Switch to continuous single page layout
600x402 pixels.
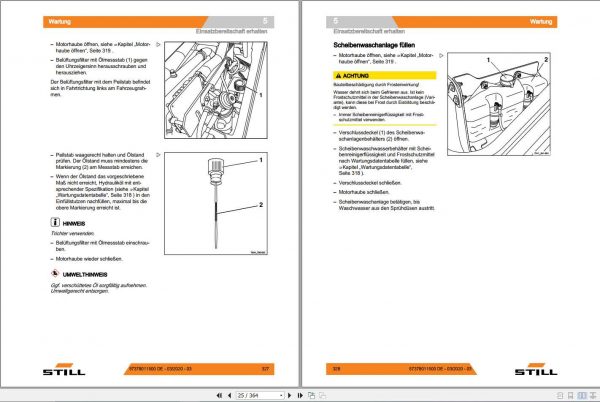pyautogui.click(x=571, y=395)
